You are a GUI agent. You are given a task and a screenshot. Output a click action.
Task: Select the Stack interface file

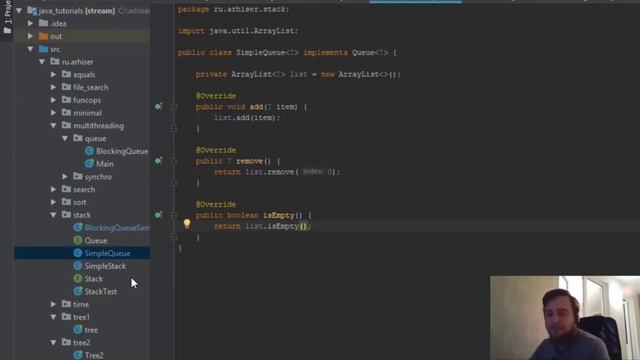(93, 279)
